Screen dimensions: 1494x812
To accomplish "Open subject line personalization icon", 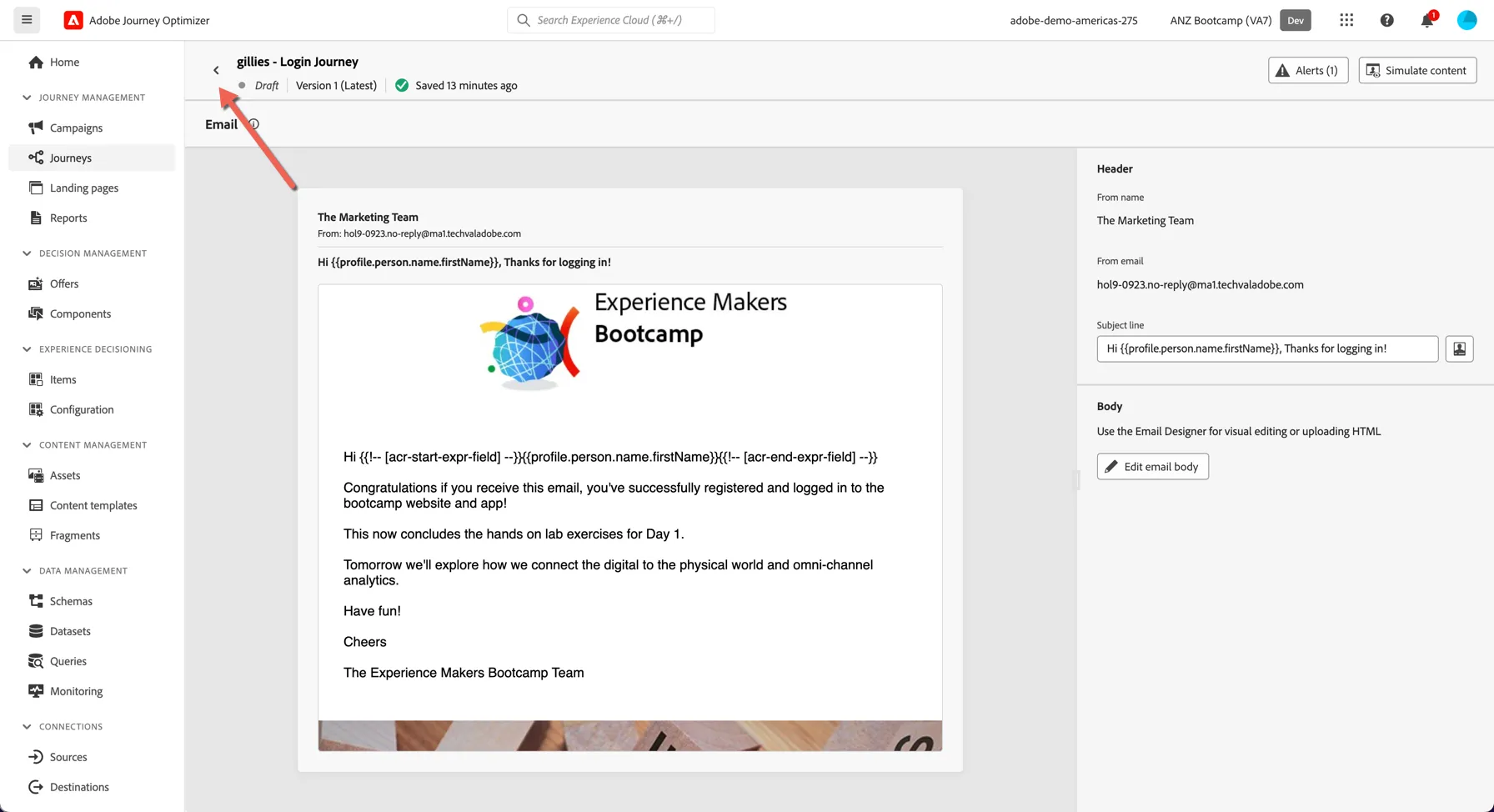I will point(1459,348).
